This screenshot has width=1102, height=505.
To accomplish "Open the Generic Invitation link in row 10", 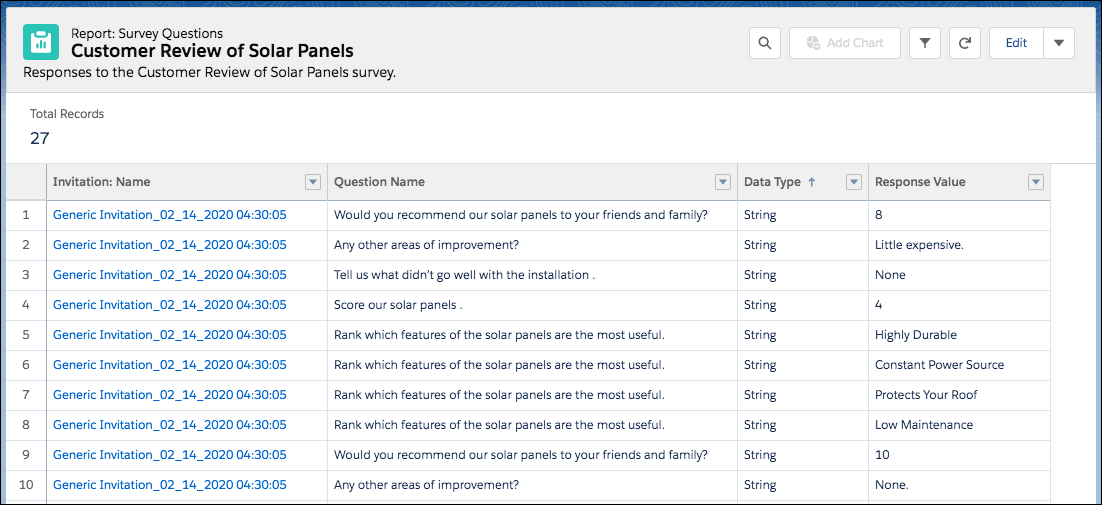I will tap(169, 485).
